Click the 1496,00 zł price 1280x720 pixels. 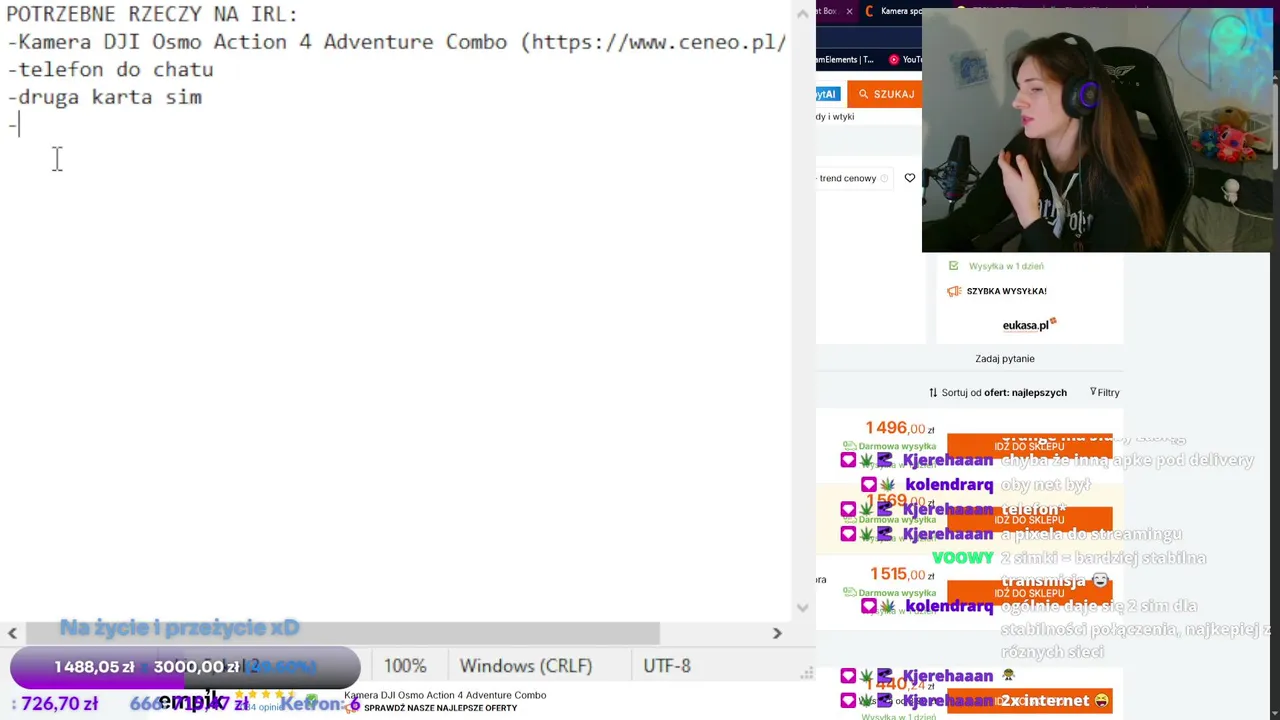tap(899, 428)
